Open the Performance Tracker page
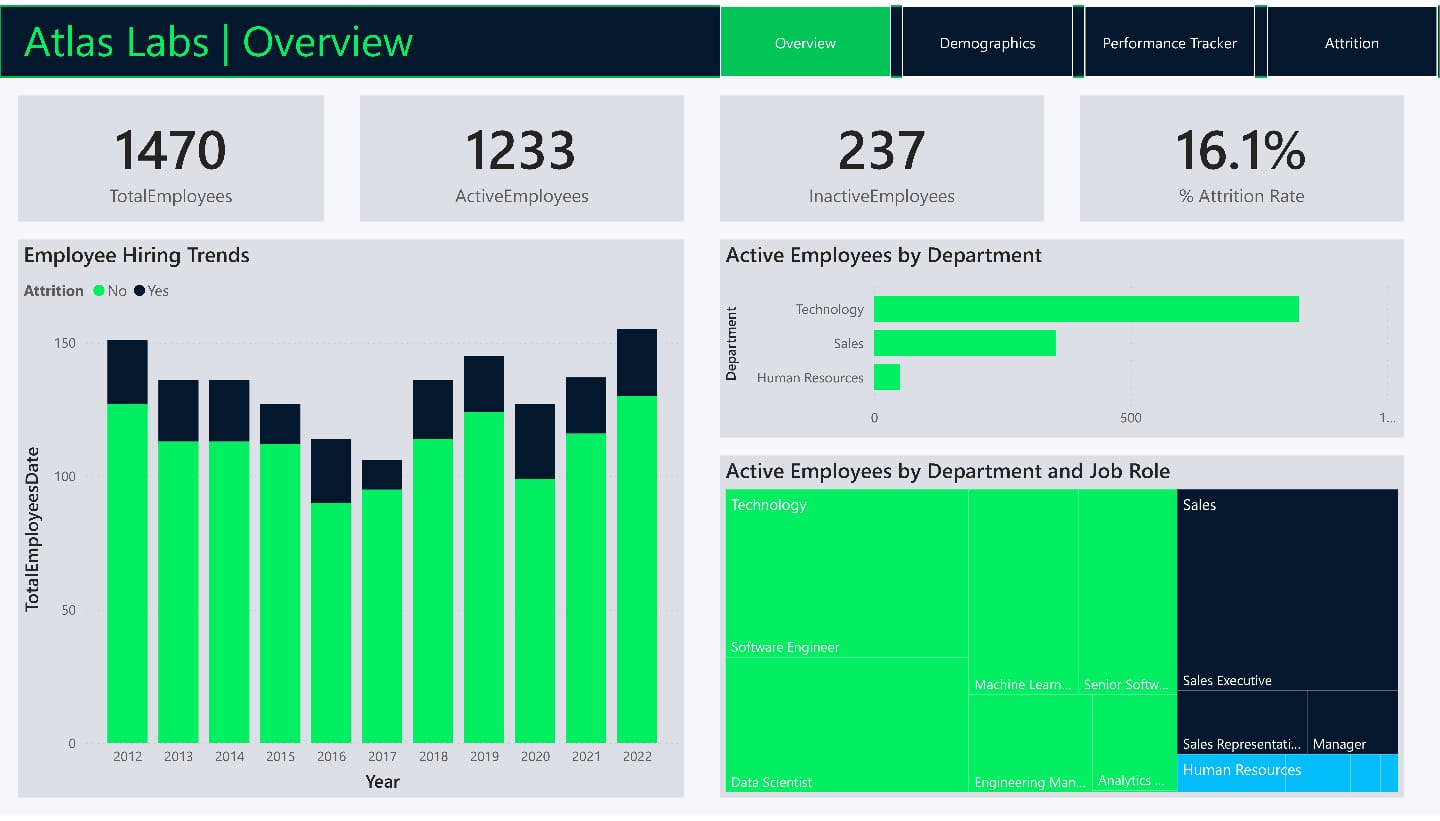This screenshot has height=821, width=1440. click(1169, 42)
